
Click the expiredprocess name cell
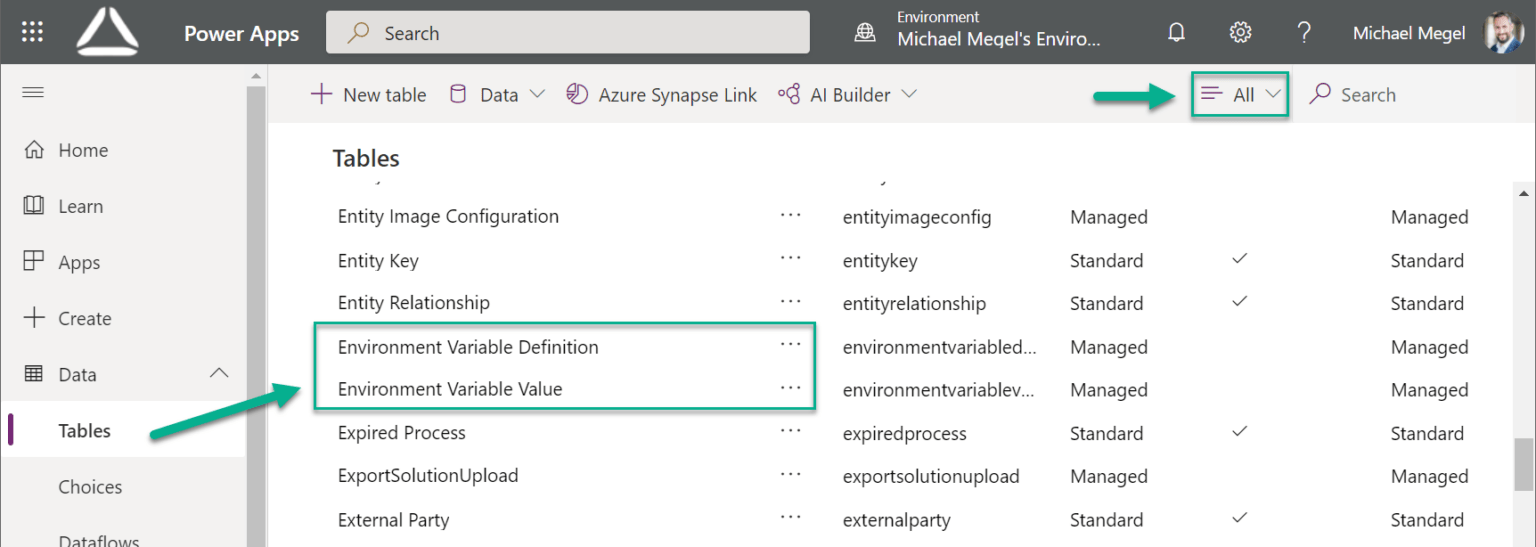coord(905,433)
